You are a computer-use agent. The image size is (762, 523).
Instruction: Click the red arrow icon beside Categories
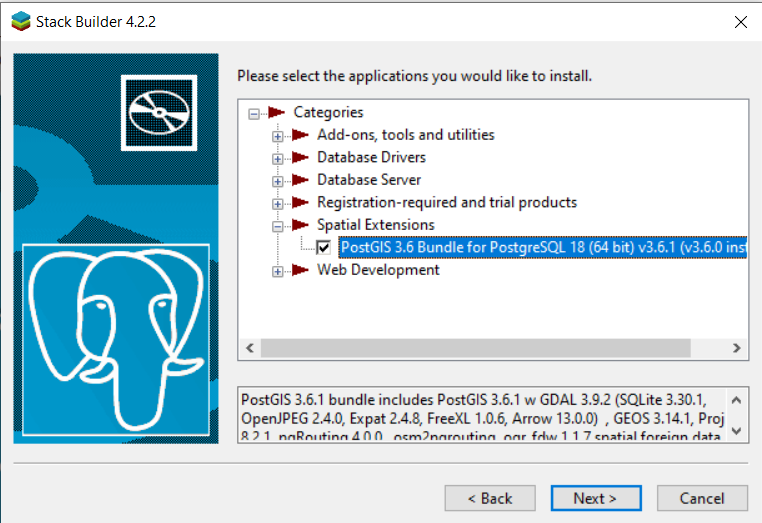(x=277, y=112)
